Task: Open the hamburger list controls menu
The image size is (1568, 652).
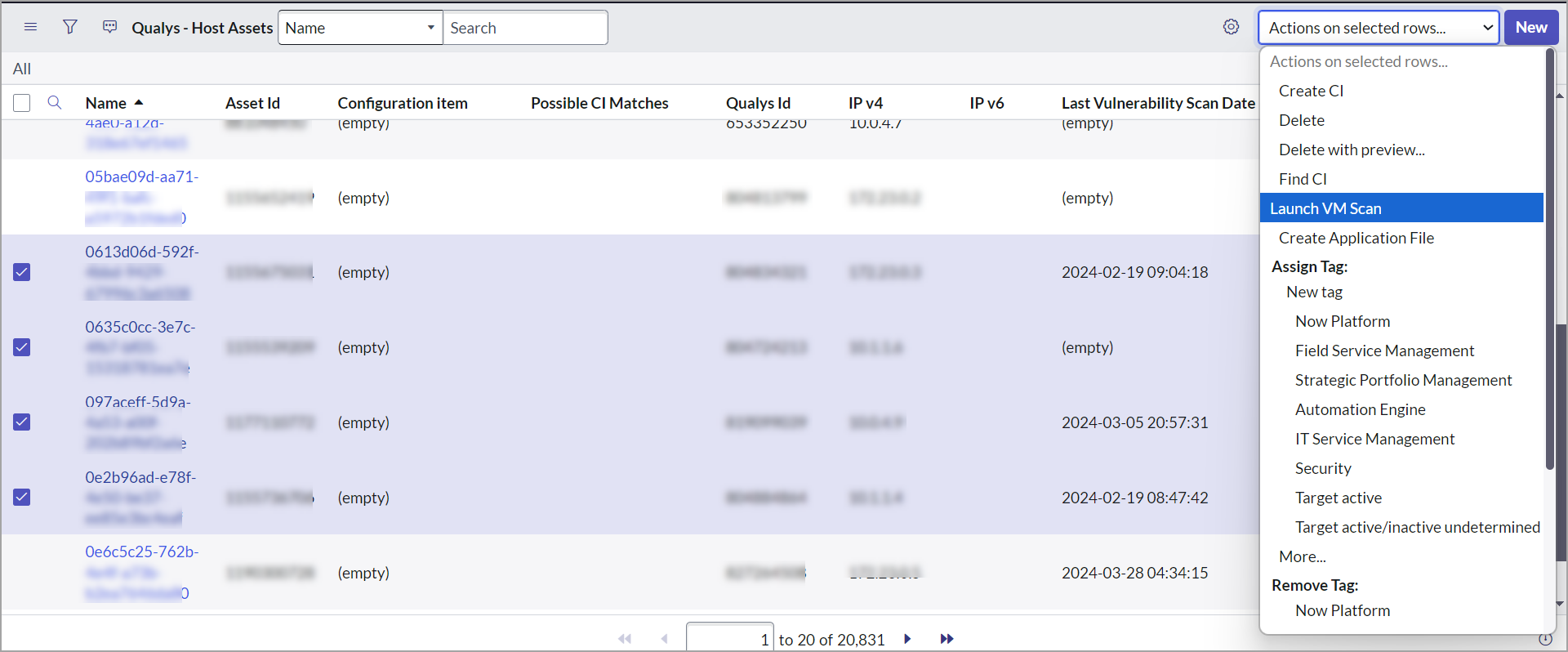Action: coord(30,27)
